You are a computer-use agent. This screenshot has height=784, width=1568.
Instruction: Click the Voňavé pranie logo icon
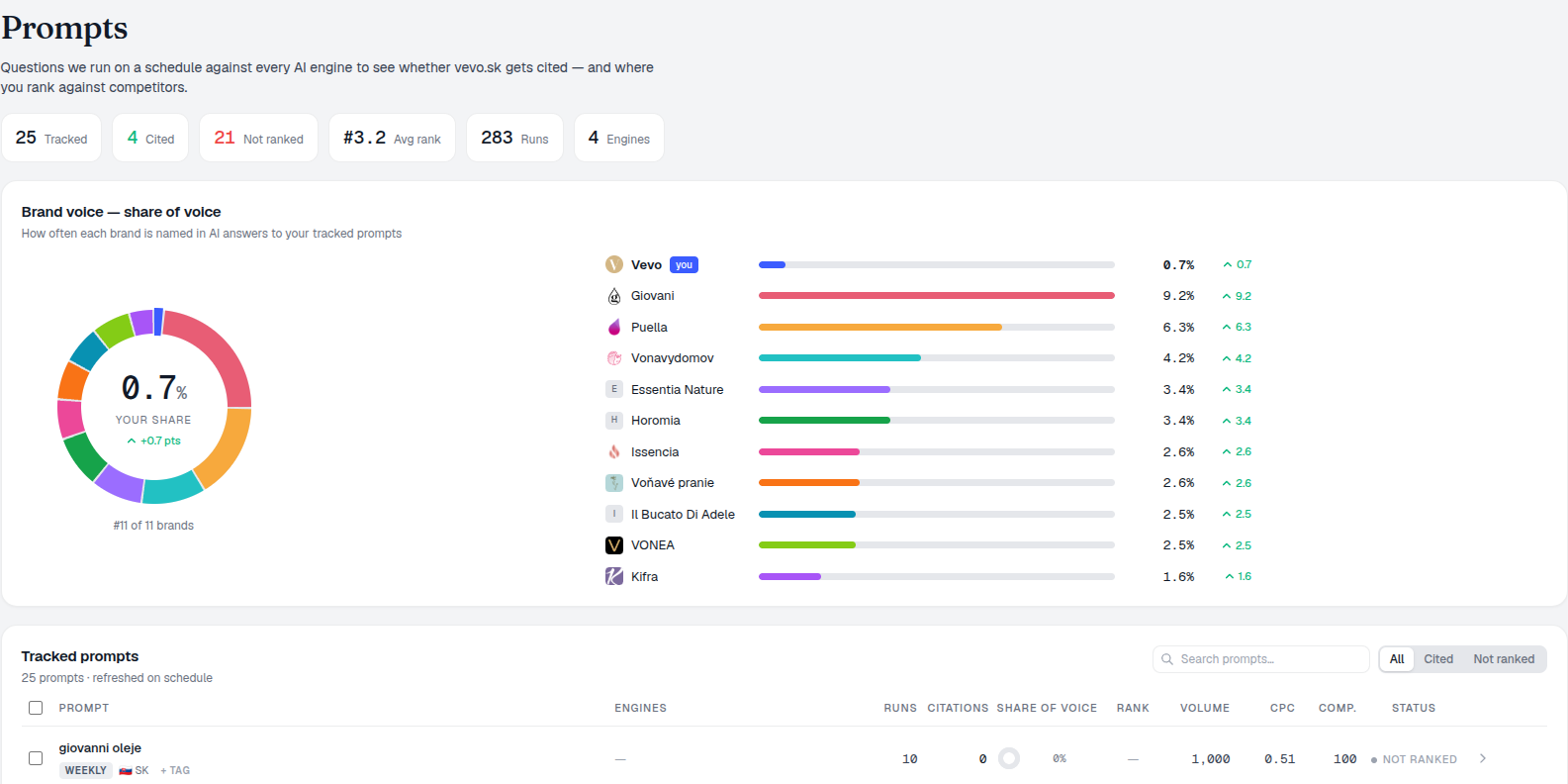point(614,483)
